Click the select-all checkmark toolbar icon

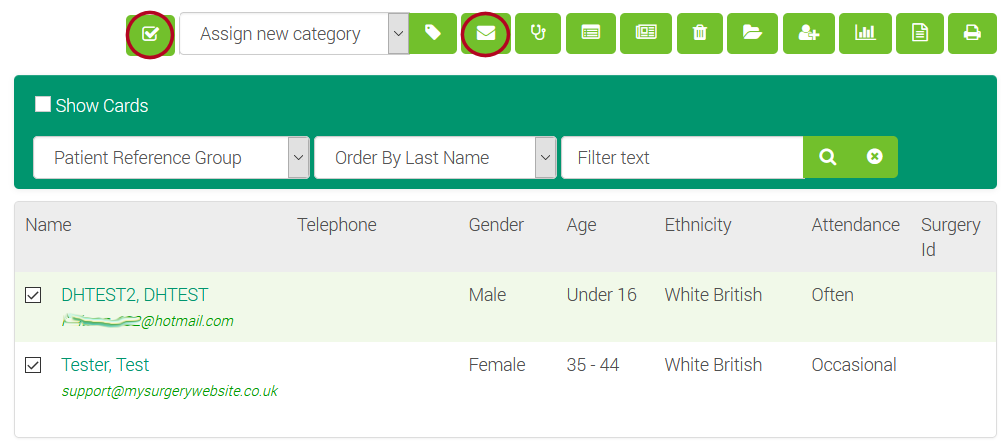point(150,34)
